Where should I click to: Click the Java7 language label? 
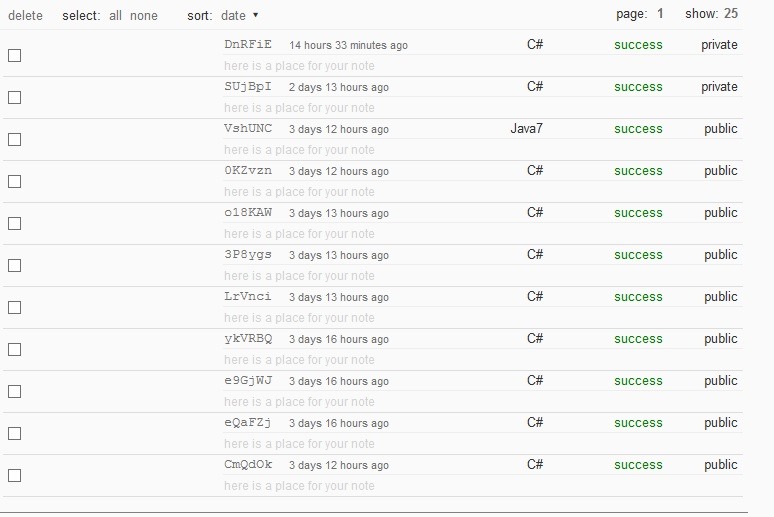click(x=526, y=128)
